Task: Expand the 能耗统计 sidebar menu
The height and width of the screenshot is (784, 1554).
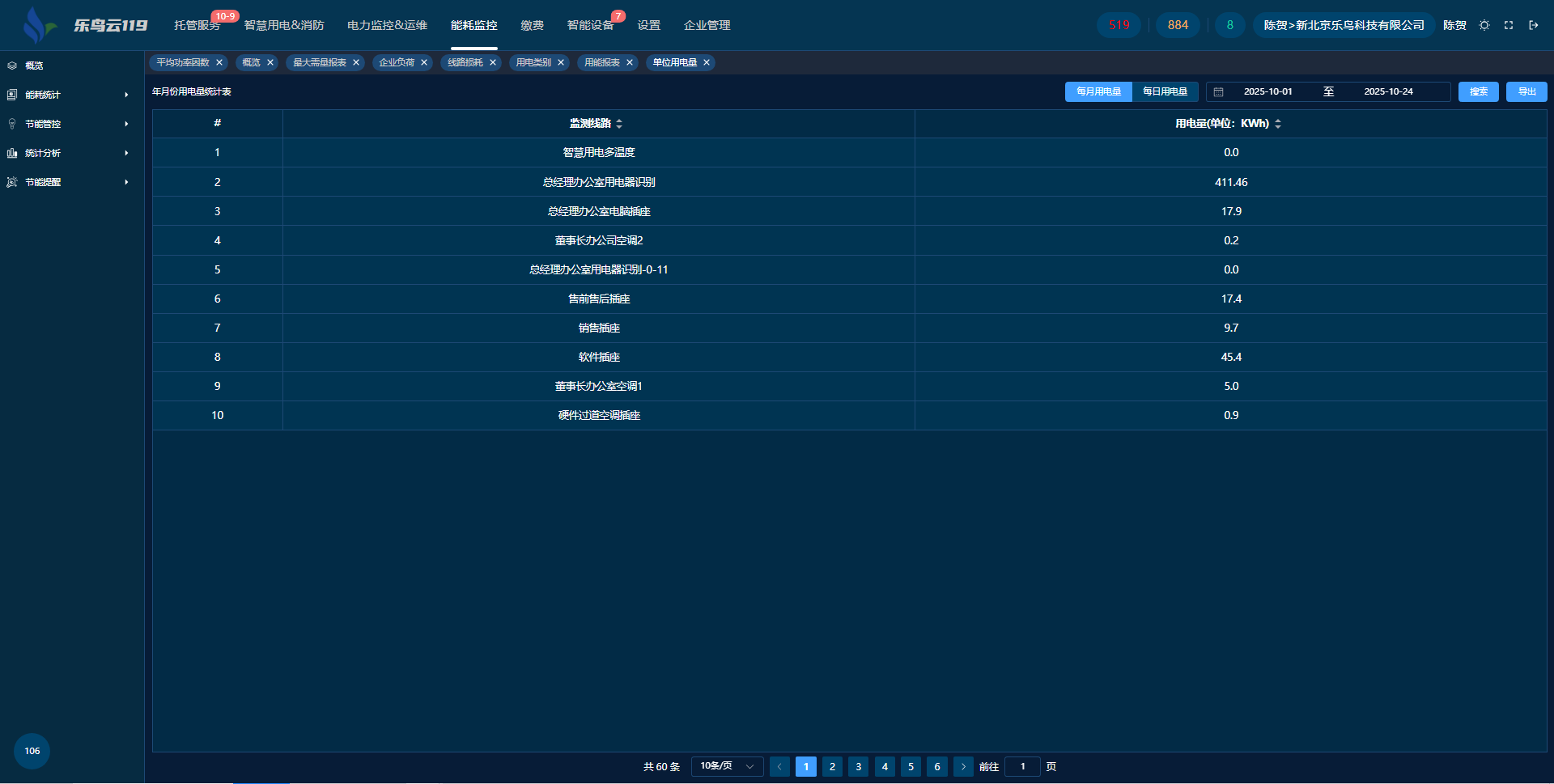Action: point(68,95)
